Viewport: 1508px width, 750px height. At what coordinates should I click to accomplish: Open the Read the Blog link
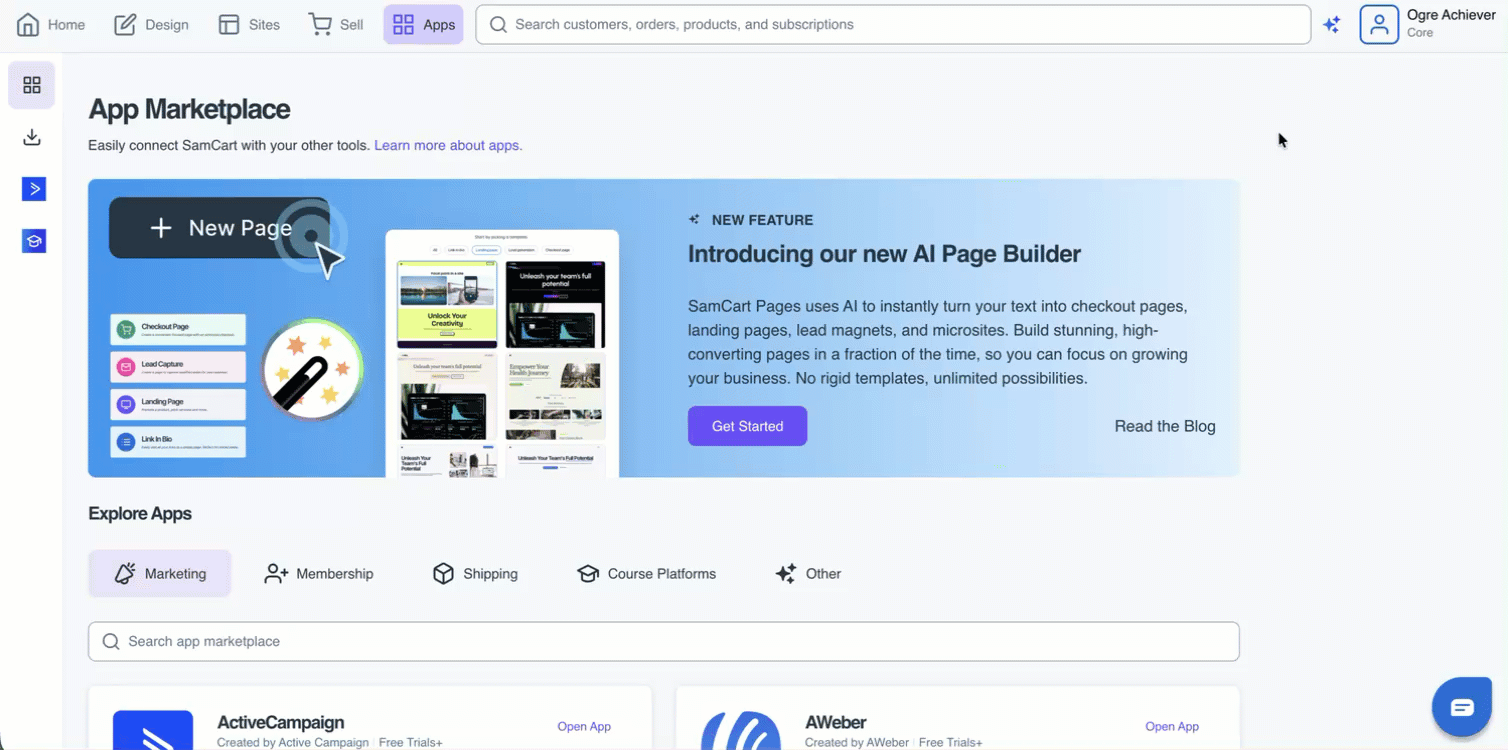point(1165,426)
